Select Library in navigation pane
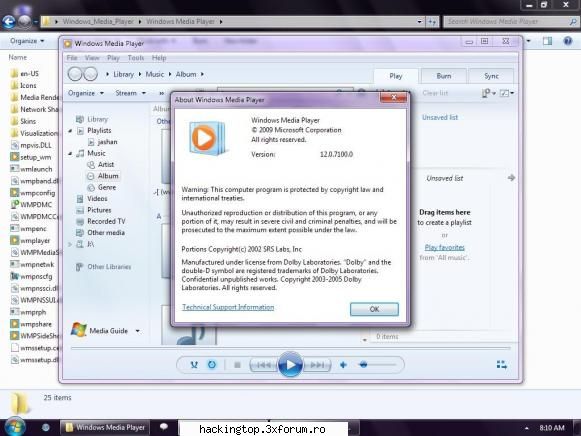Screen dimensions: 581x436 click(97, 119)
